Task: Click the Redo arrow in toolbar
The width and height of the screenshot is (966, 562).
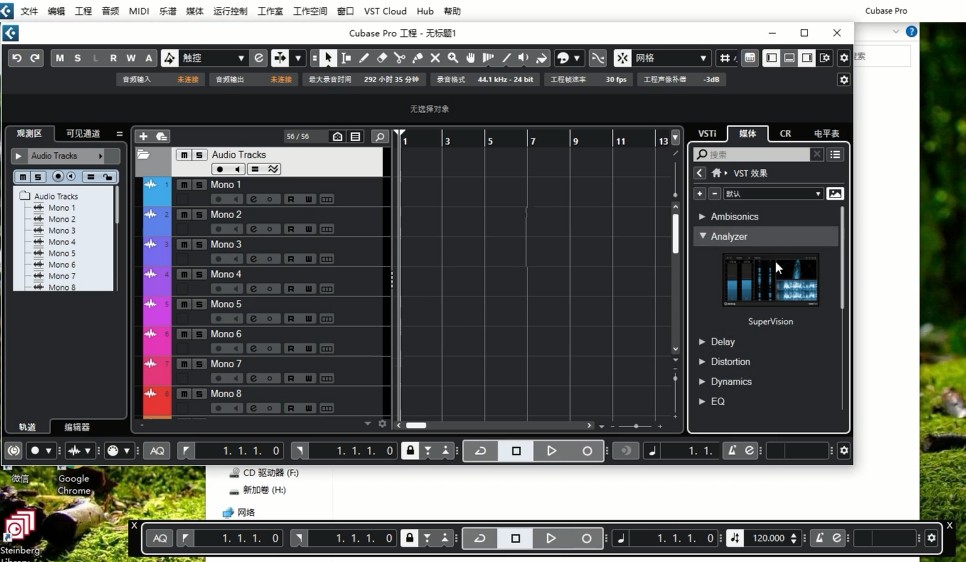Action: click(35, 58)
